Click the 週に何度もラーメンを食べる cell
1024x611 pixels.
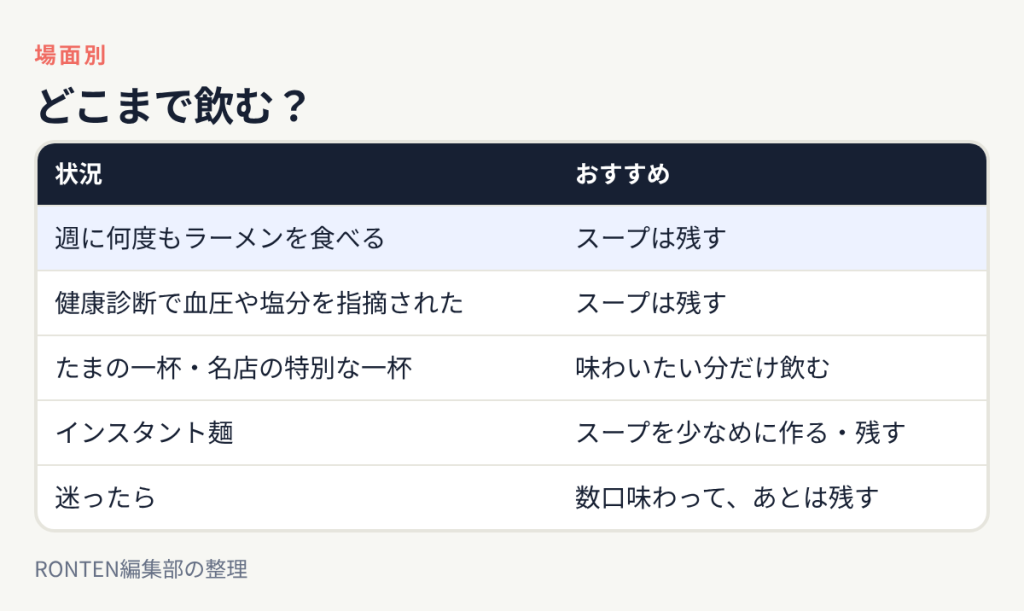[x=220, y=238]
